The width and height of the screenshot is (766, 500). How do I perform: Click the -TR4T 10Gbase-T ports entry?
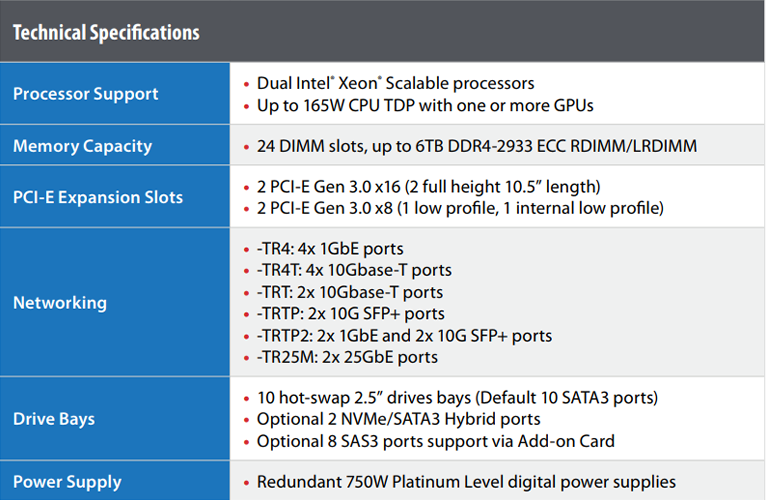tap(354, 270)
